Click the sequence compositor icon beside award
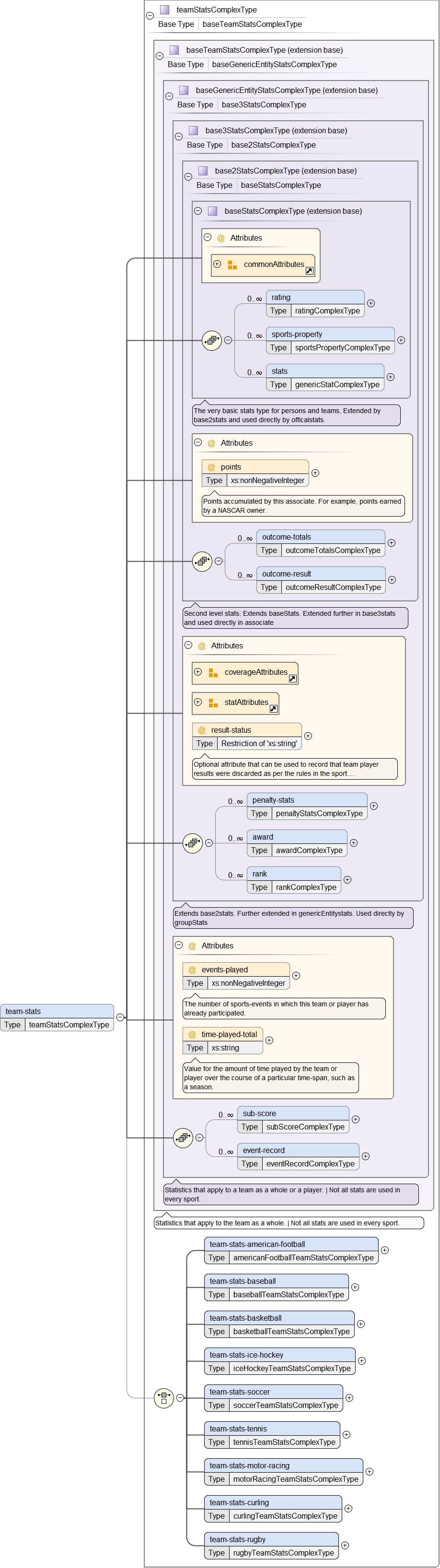 192,843
